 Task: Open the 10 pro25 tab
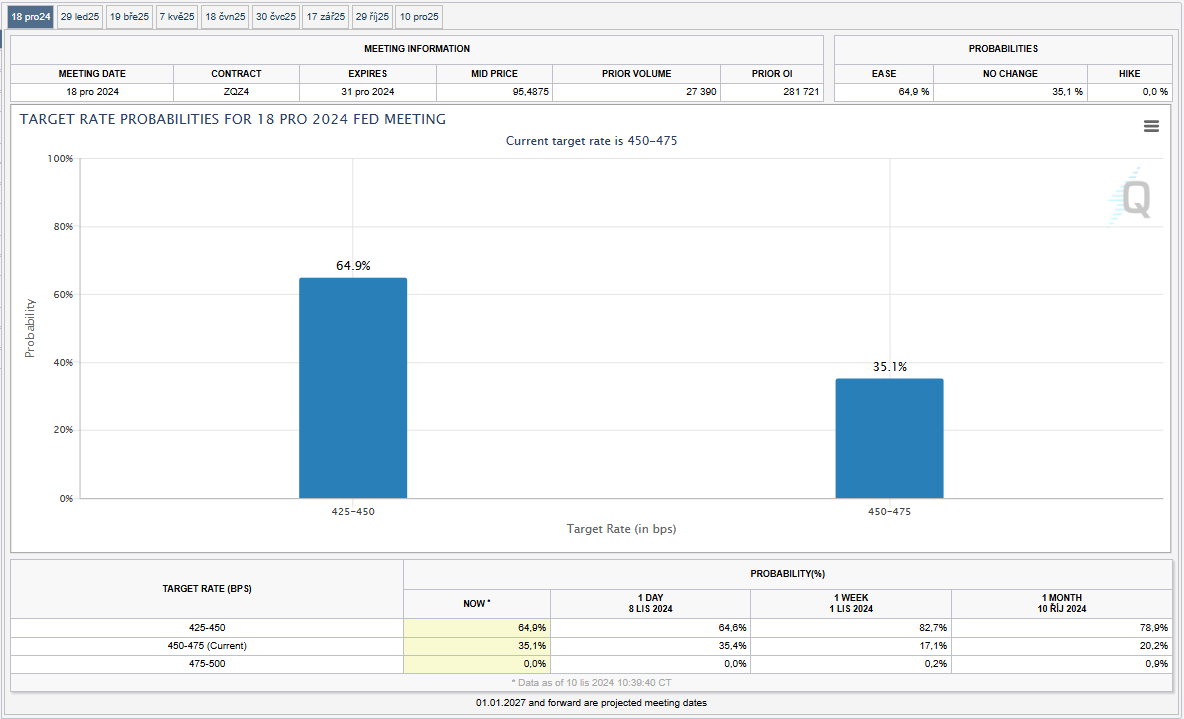(x=419, y=17)
